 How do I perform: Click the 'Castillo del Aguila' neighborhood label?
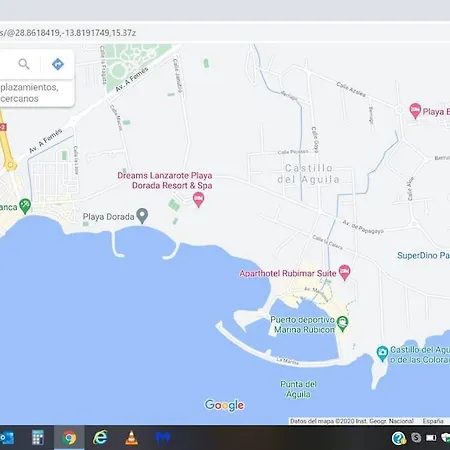(x=309, y=174)
